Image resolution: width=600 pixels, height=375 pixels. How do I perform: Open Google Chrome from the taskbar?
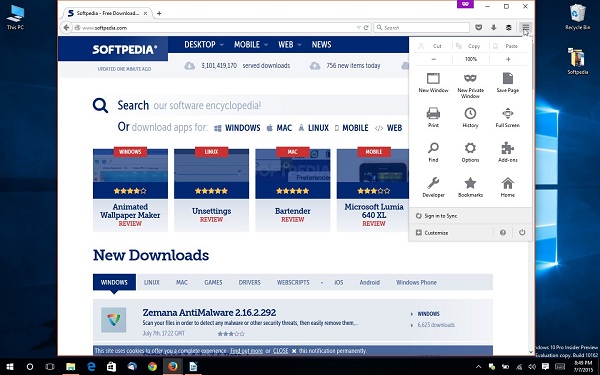(x=152, y=367)
